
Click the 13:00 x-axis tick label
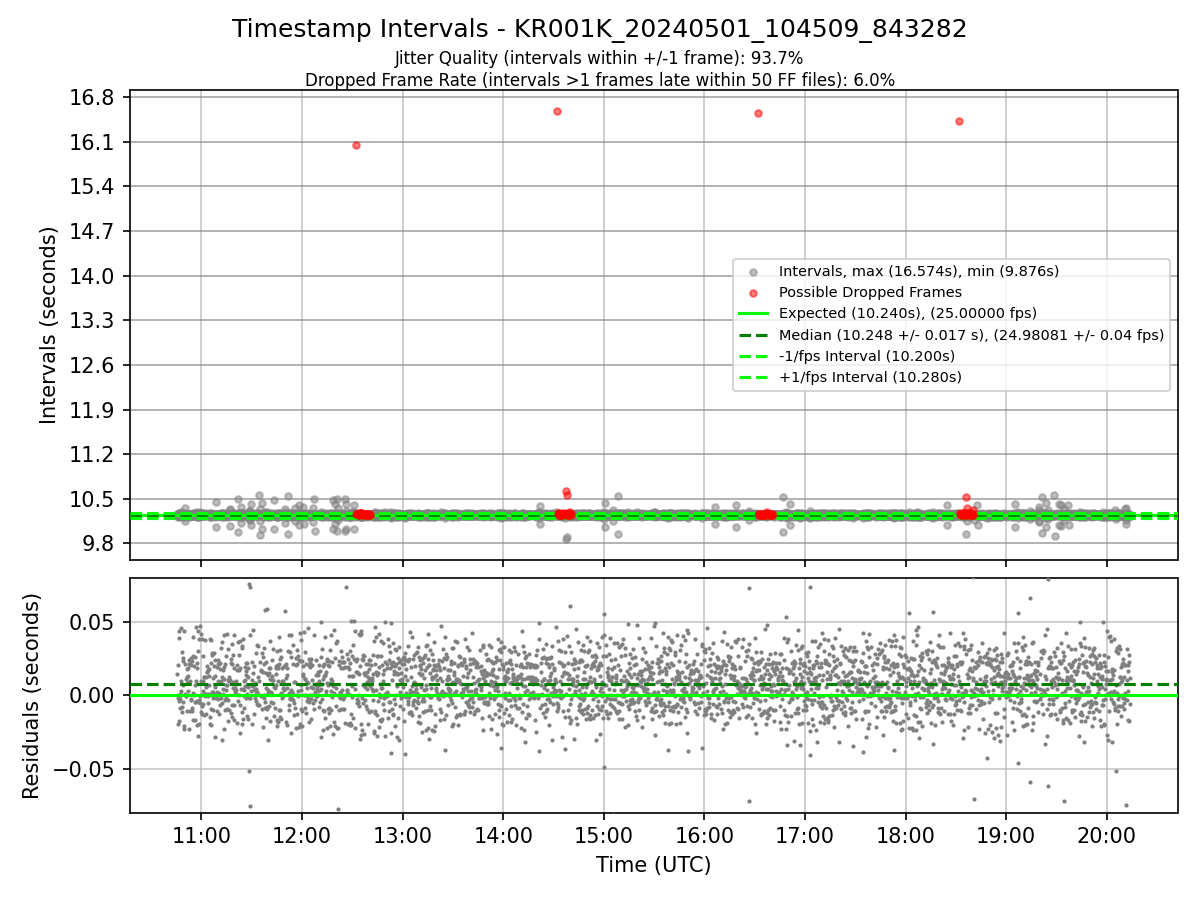click(402, 835)
